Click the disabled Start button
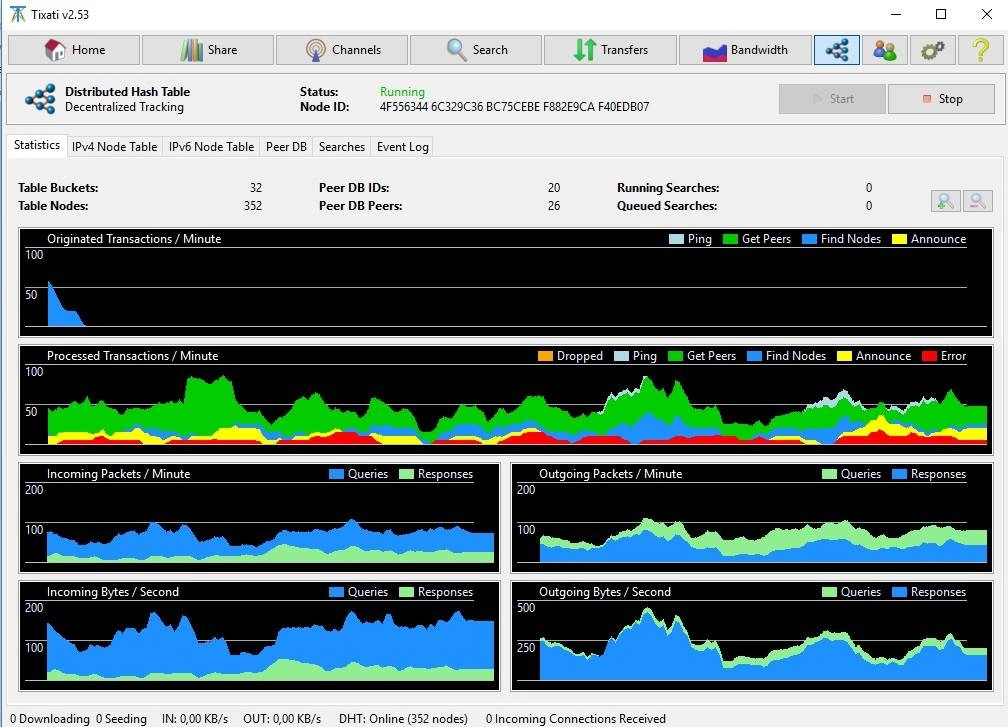The height and width of the screenshot is (727, 1008). pyautogui.click(x=832, y=99)
